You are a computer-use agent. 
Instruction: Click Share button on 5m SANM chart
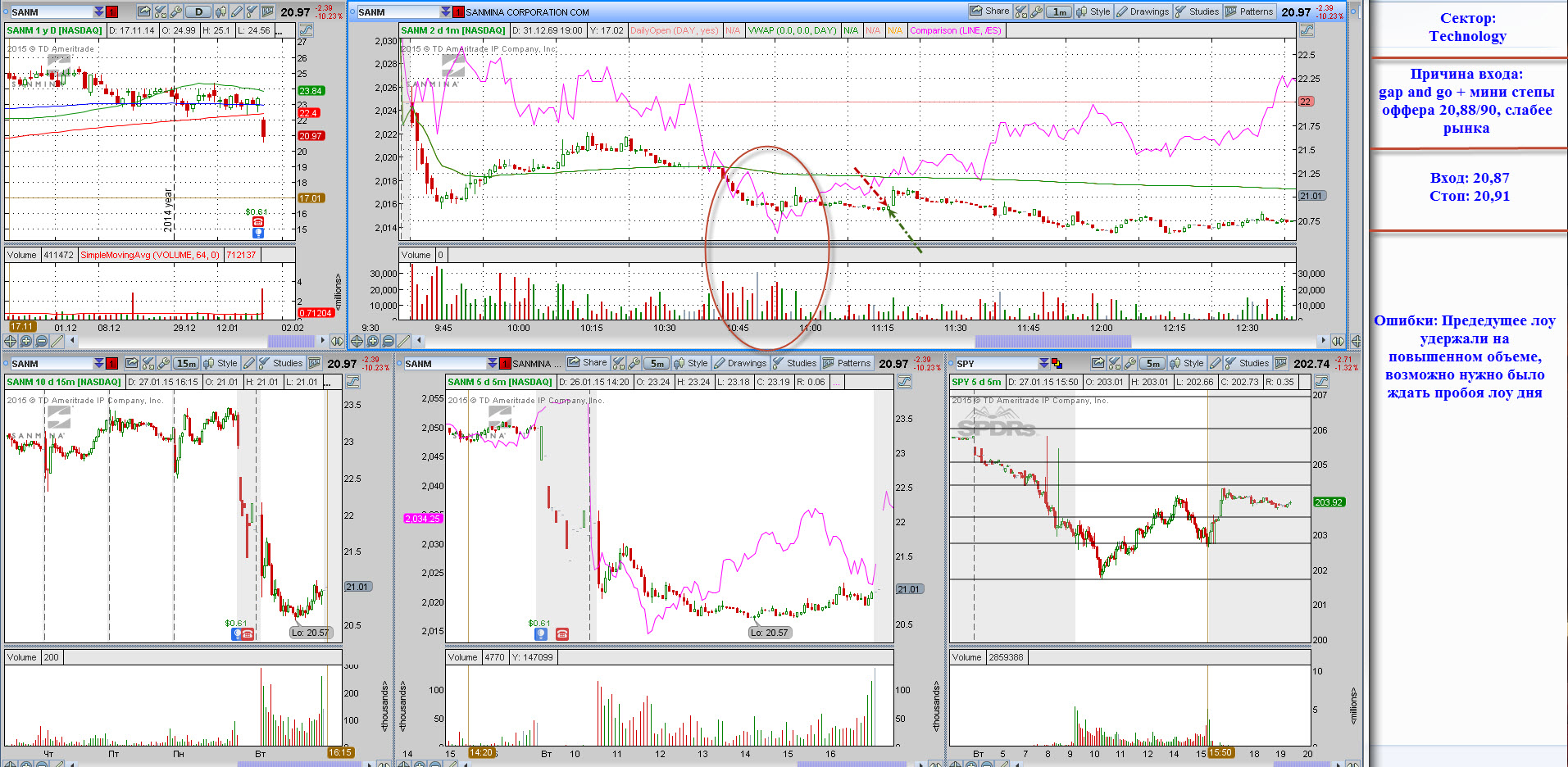pos(588,363)
